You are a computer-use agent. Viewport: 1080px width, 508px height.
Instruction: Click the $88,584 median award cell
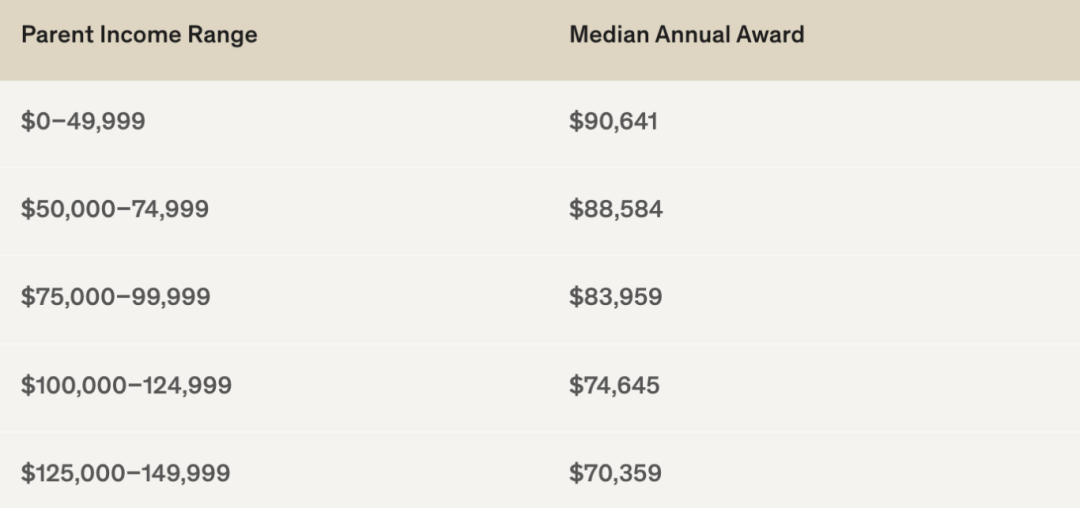coord(615,210)
